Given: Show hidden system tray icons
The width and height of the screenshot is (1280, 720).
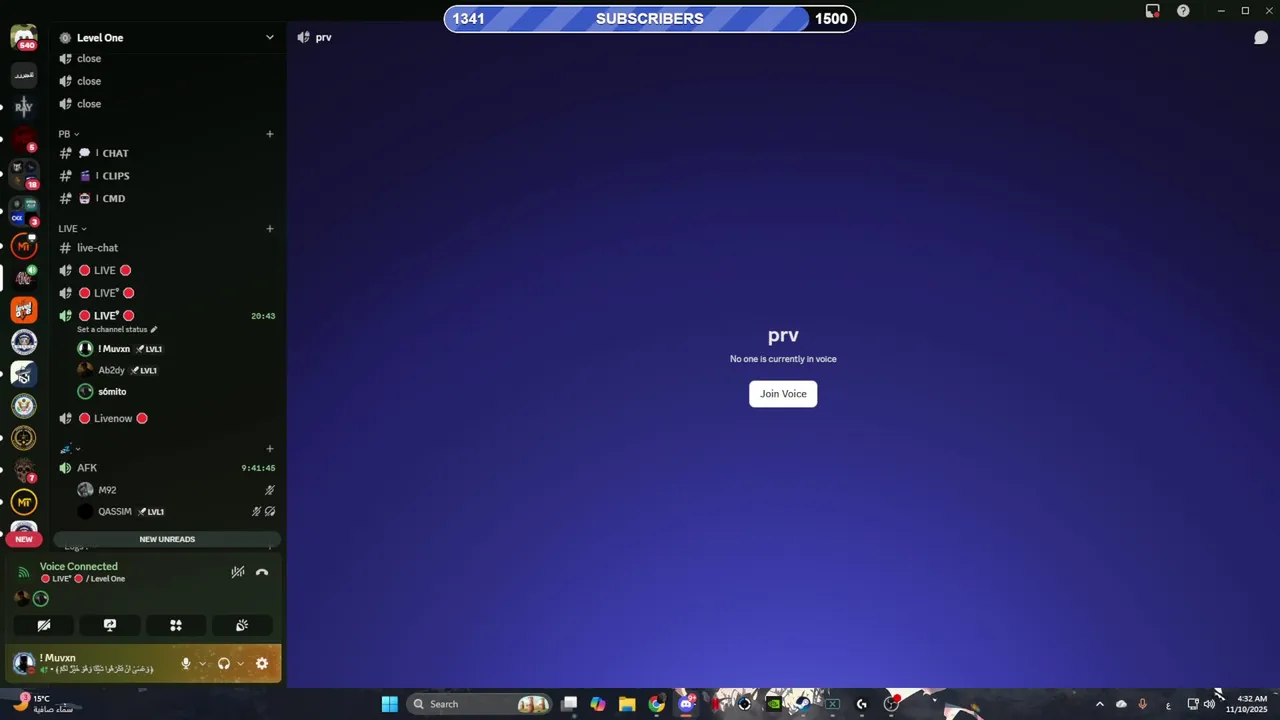Looking at the screenshot, I should tap(1099, 704).
